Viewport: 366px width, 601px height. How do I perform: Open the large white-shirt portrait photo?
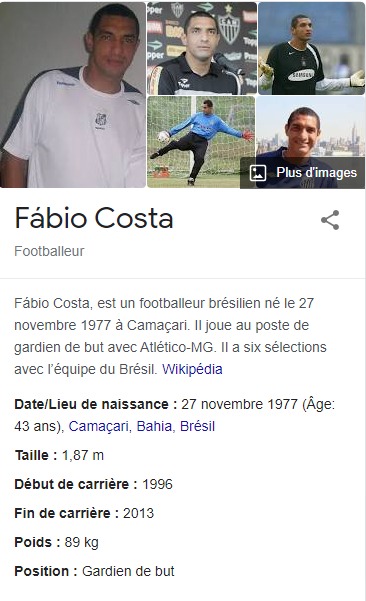click(73, 95)
